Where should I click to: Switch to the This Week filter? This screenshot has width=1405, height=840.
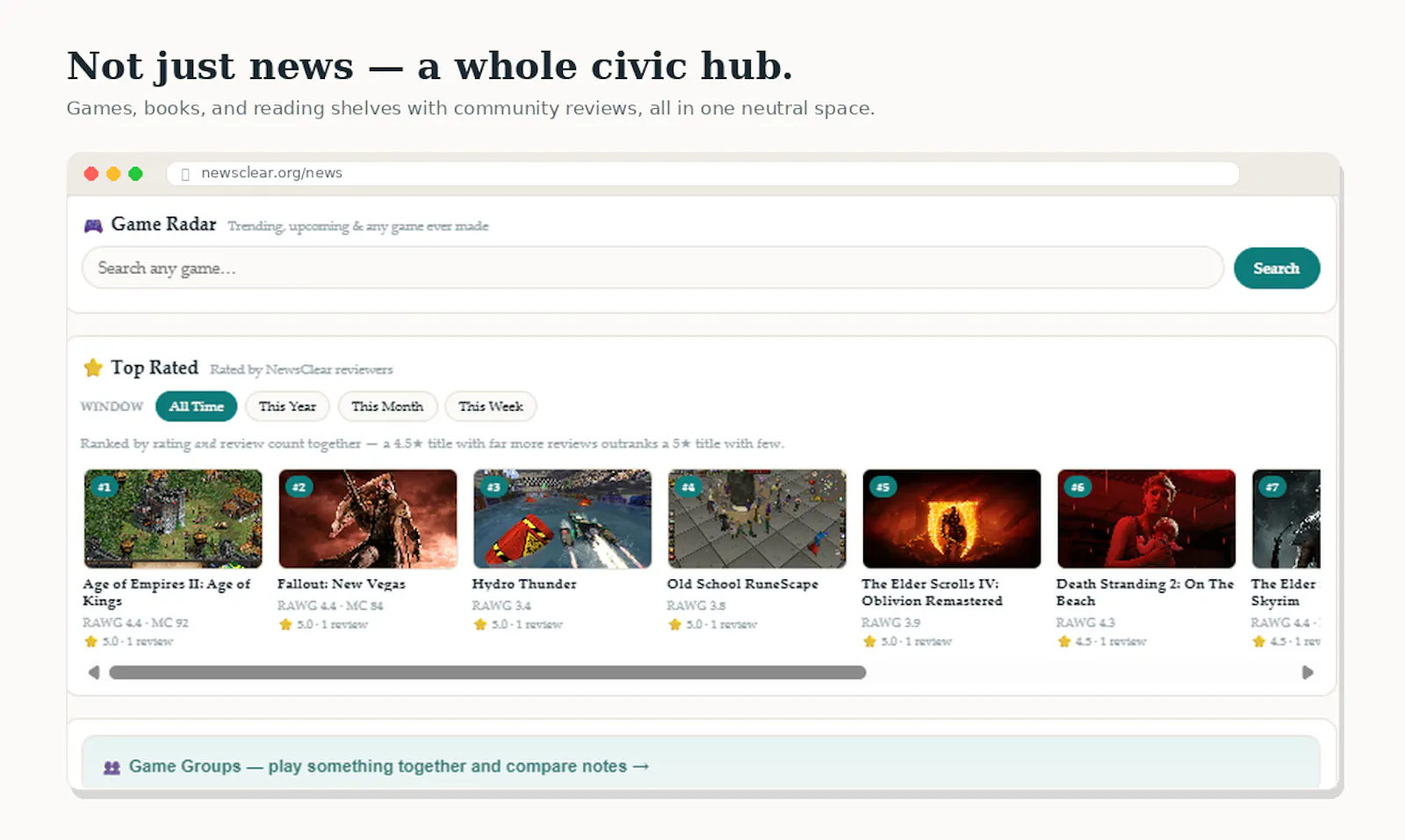click(x=491, y=406)
